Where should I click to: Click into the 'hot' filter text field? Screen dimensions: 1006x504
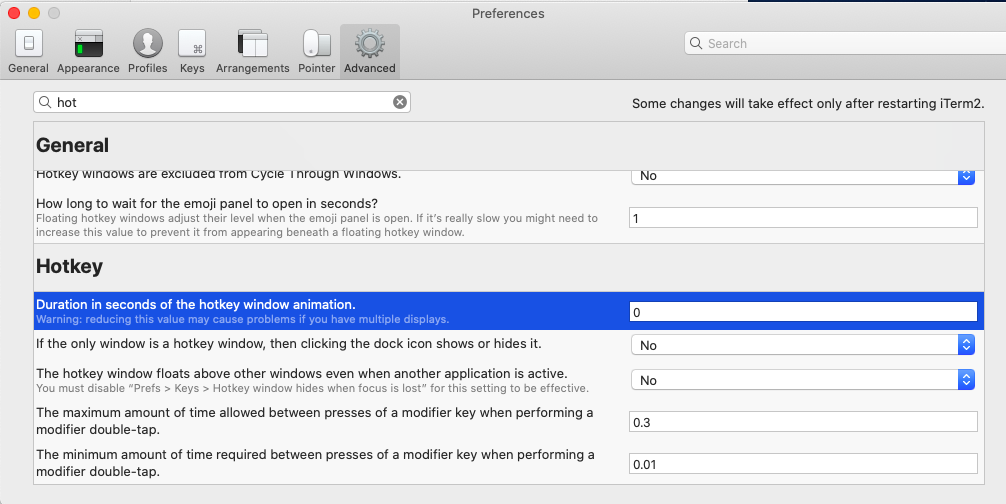tap(220, 102)
